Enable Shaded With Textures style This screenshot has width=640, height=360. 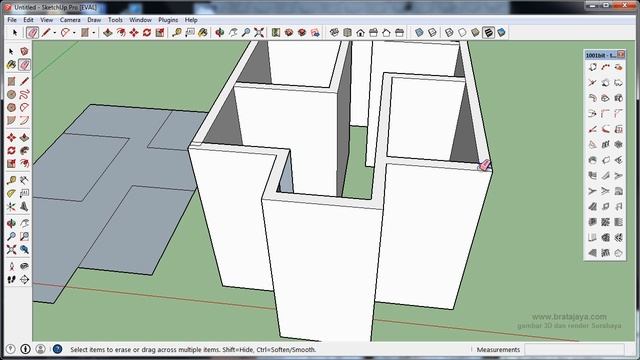489,33
